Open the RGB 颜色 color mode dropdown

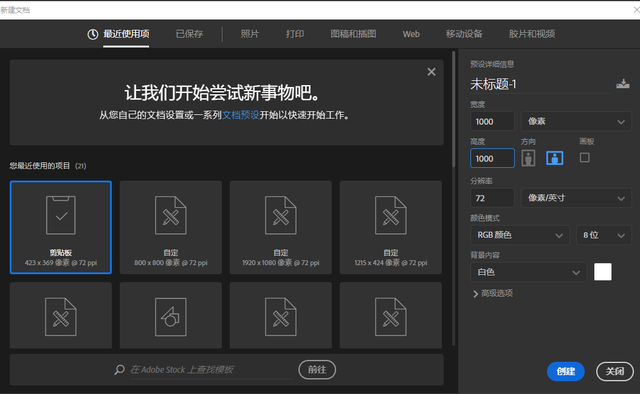point(520,235)
